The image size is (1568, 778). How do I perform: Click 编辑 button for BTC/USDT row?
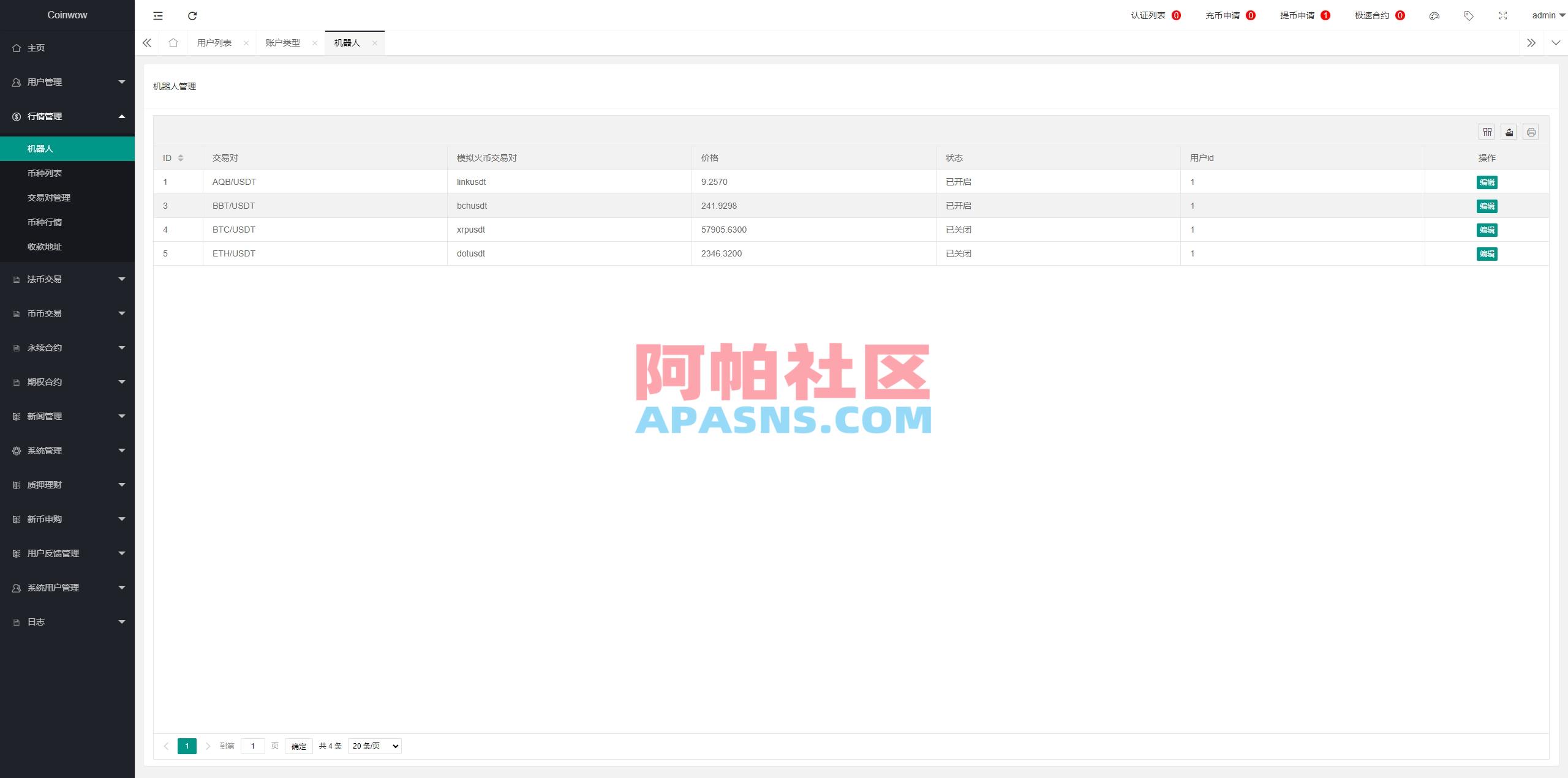click(x=1487, y=230)
